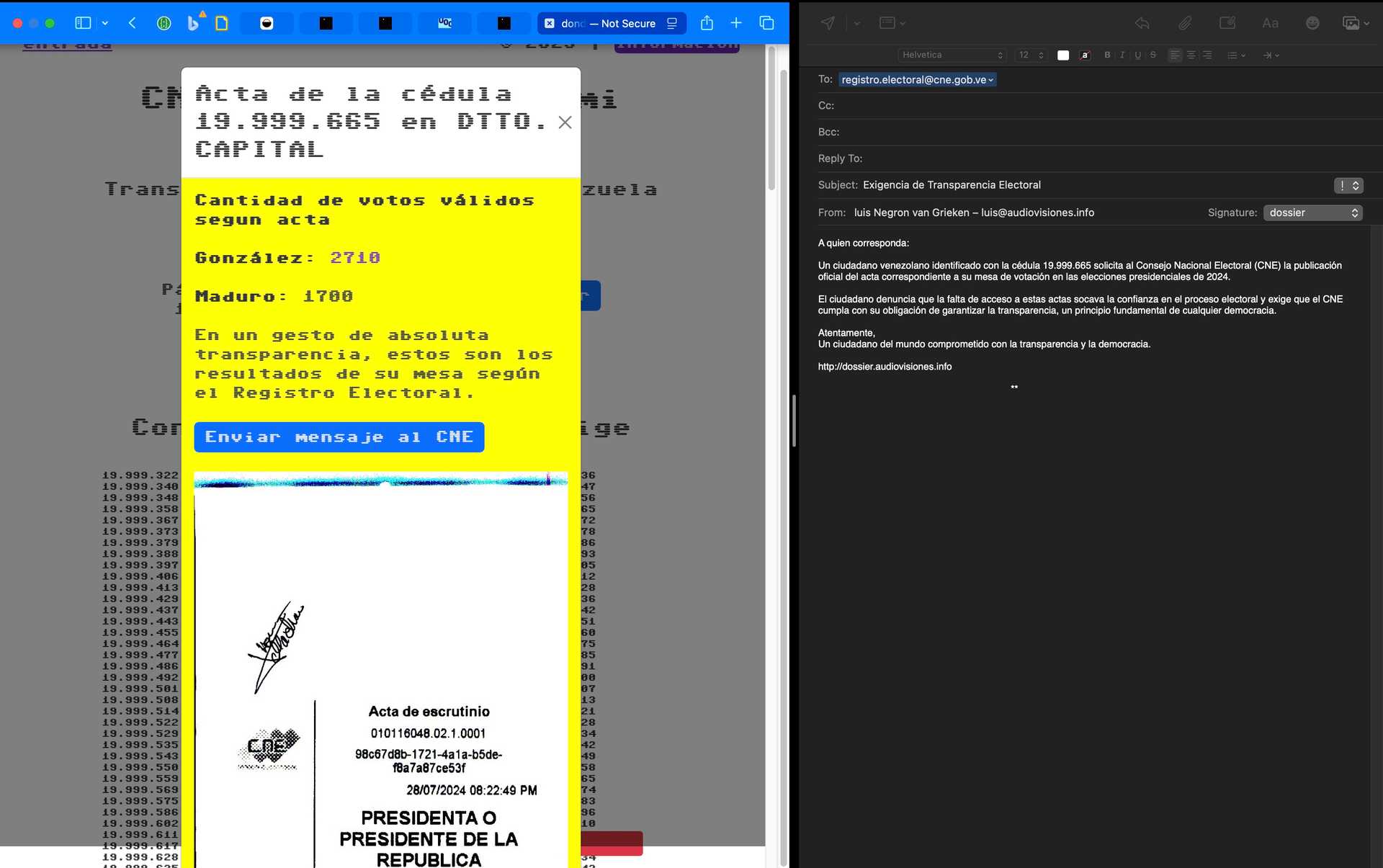Open the dossier.audiovisiones.info link
1383x868 pixels.
click(885, 367)
